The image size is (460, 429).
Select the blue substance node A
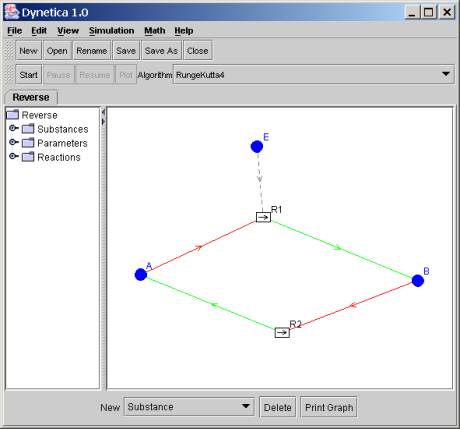pyautogui.click(x=141, y=275)
